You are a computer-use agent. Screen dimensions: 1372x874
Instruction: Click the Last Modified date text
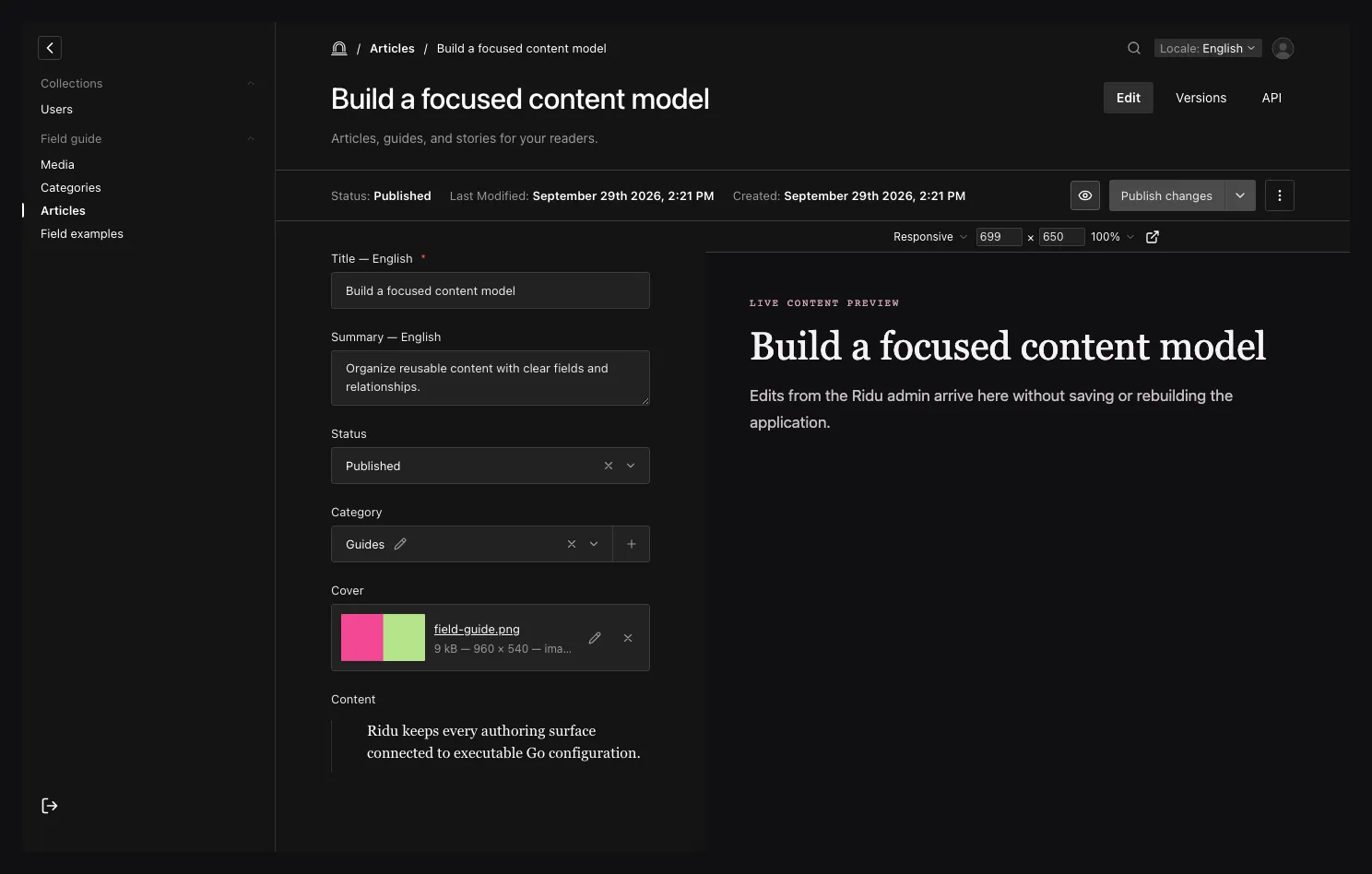[582, 195]
